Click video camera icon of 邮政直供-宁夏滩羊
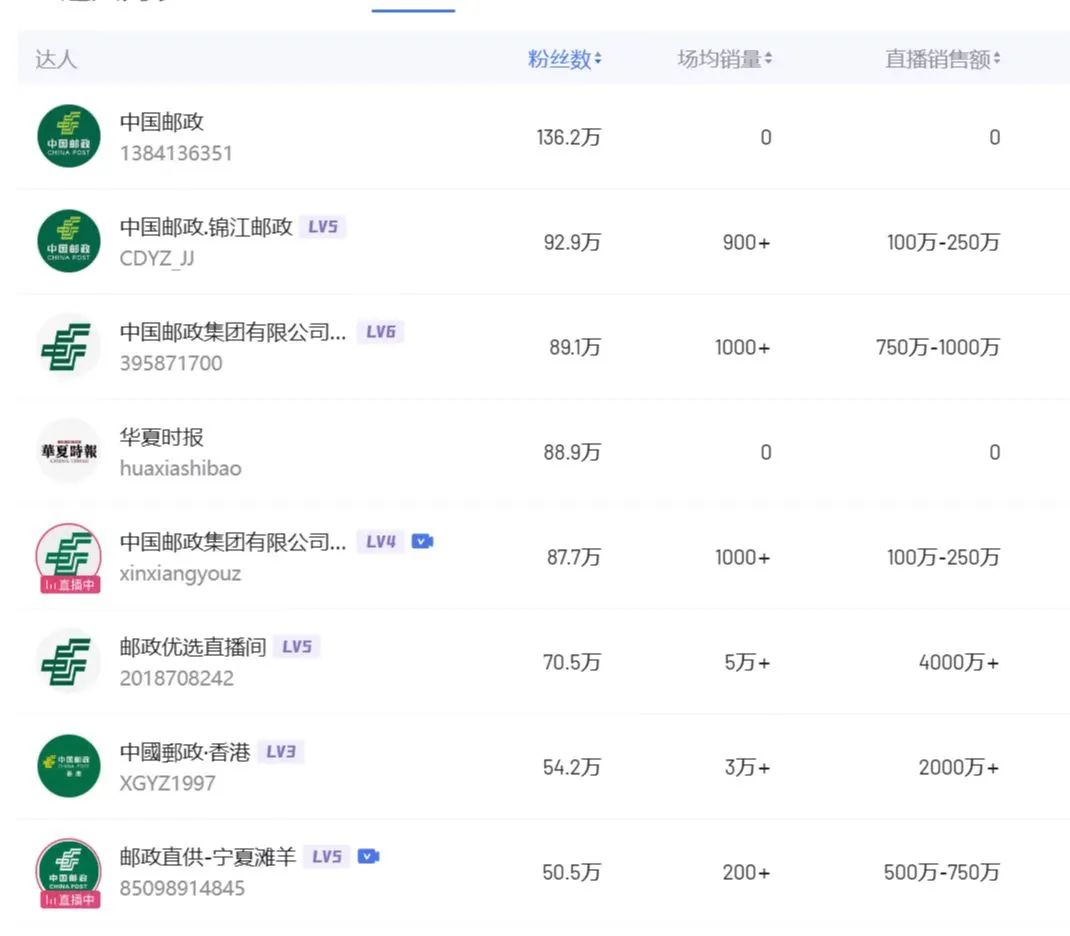Viewport: 1070px width, 936px height. point(368,857)
